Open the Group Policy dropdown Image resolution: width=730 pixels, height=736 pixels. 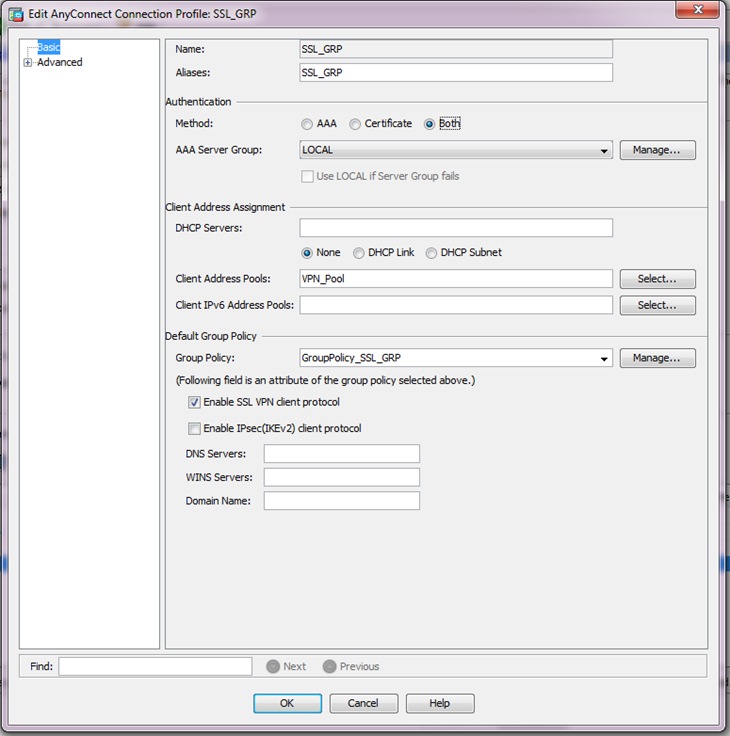click(x=604, y=359)
